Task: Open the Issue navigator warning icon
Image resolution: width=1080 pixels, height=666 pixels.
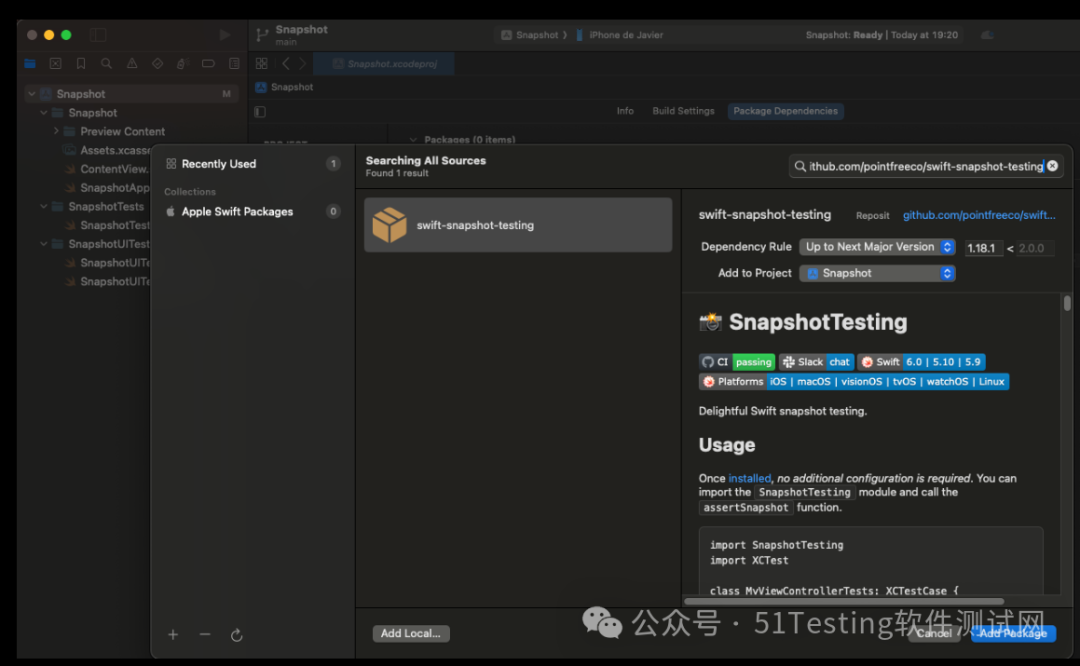Action: [x=132, y=63]
